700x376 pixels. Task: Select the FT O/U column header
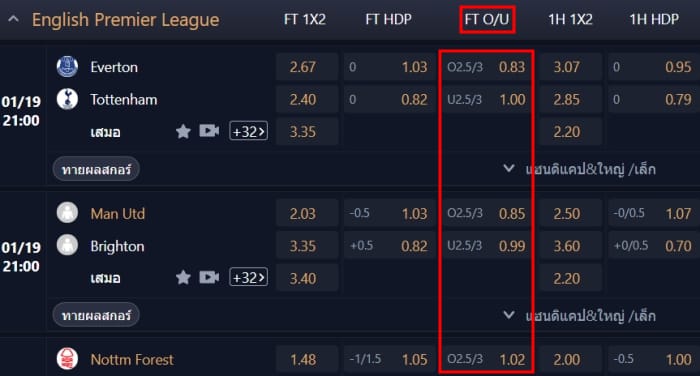(487, 19)
